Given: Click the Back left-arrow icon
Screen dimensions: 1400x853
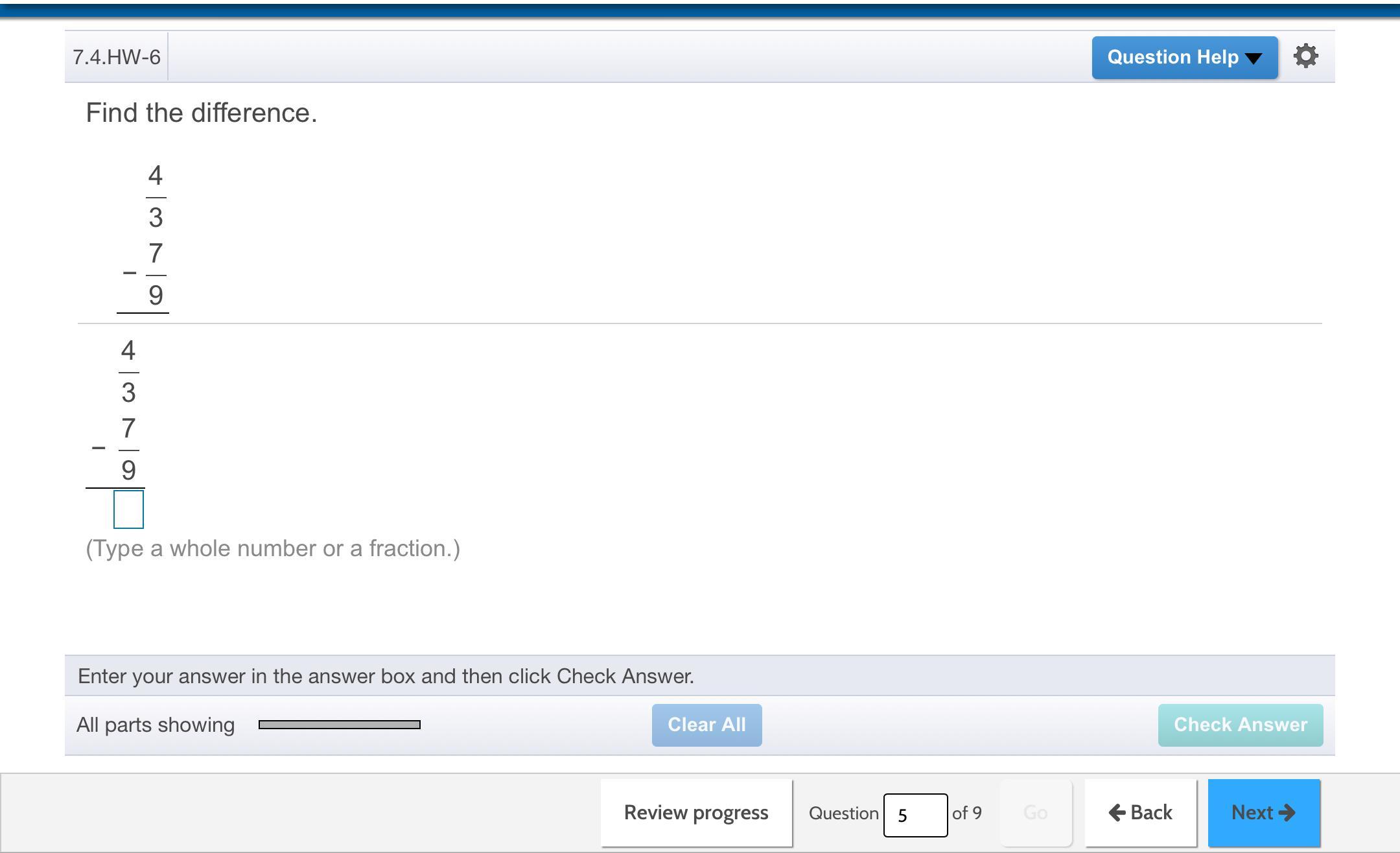Looking at the screenshot, I should click(1117, 813).
